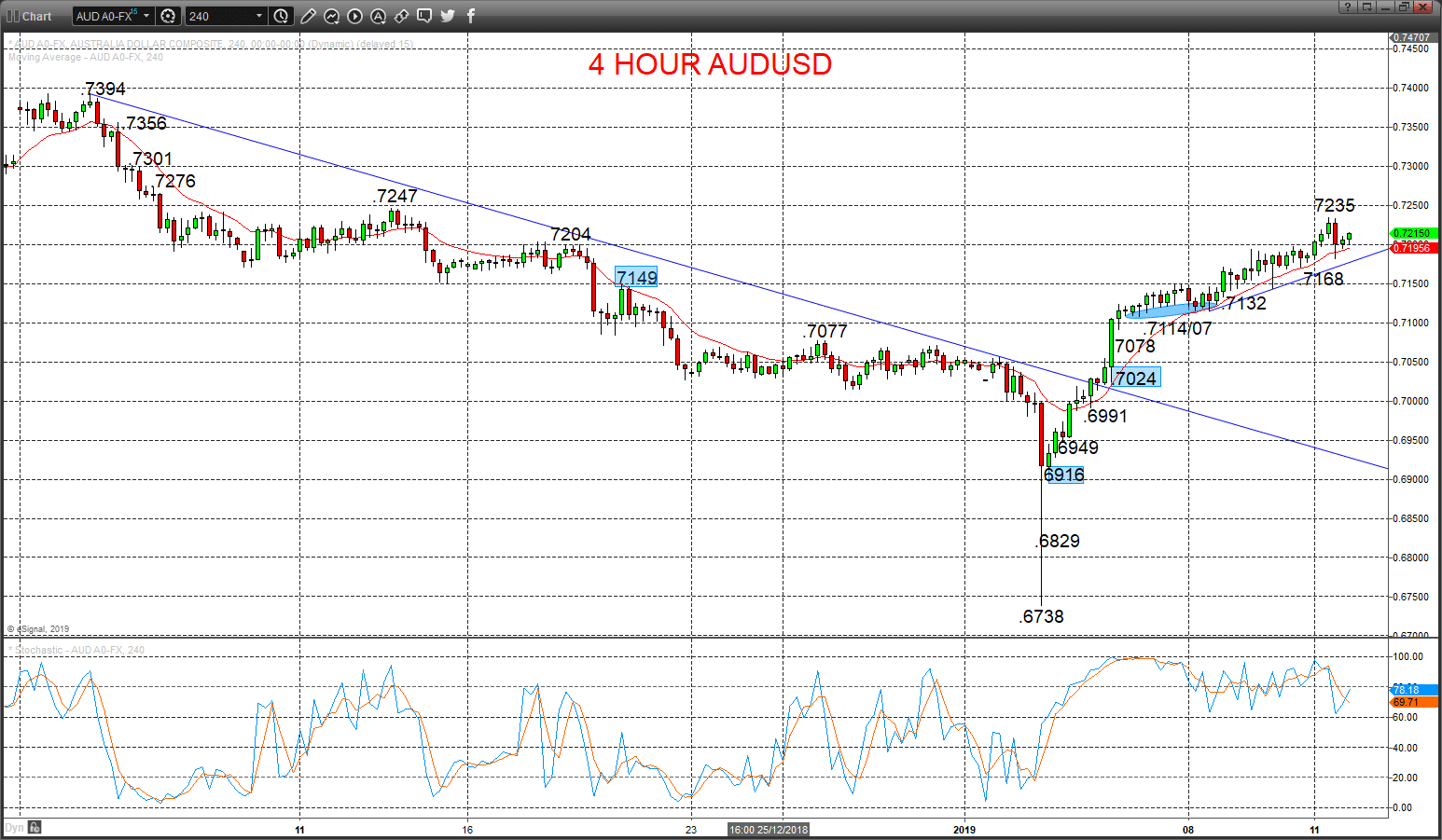The width and height of the screenshot is (1442, 840).
Task: Click the 2019 date axis marker
Action: coord(964,830)
